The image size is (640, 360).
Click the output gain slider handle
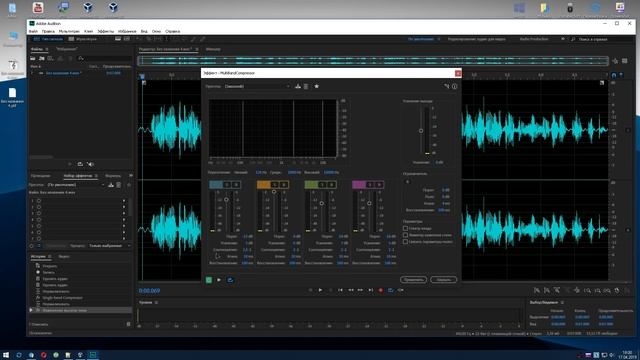coord(421,131)
